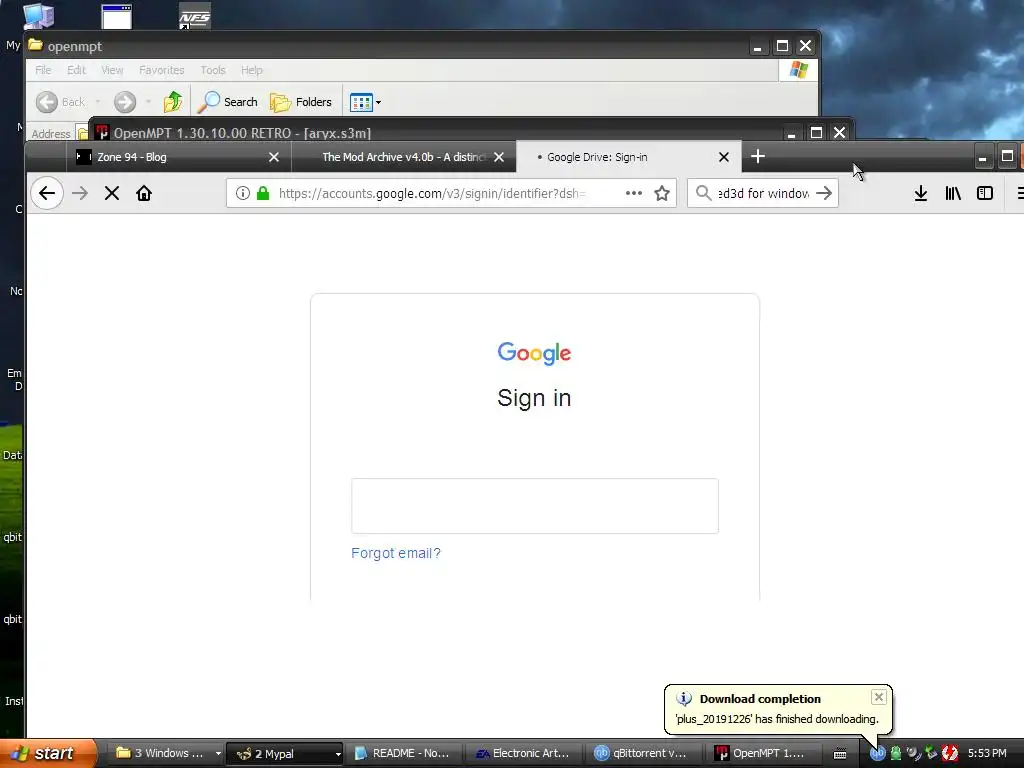This screenshot has width=1024, height=768.
Task: Open File menu in openmpt explorer window
Action: [x=43, y=70]
